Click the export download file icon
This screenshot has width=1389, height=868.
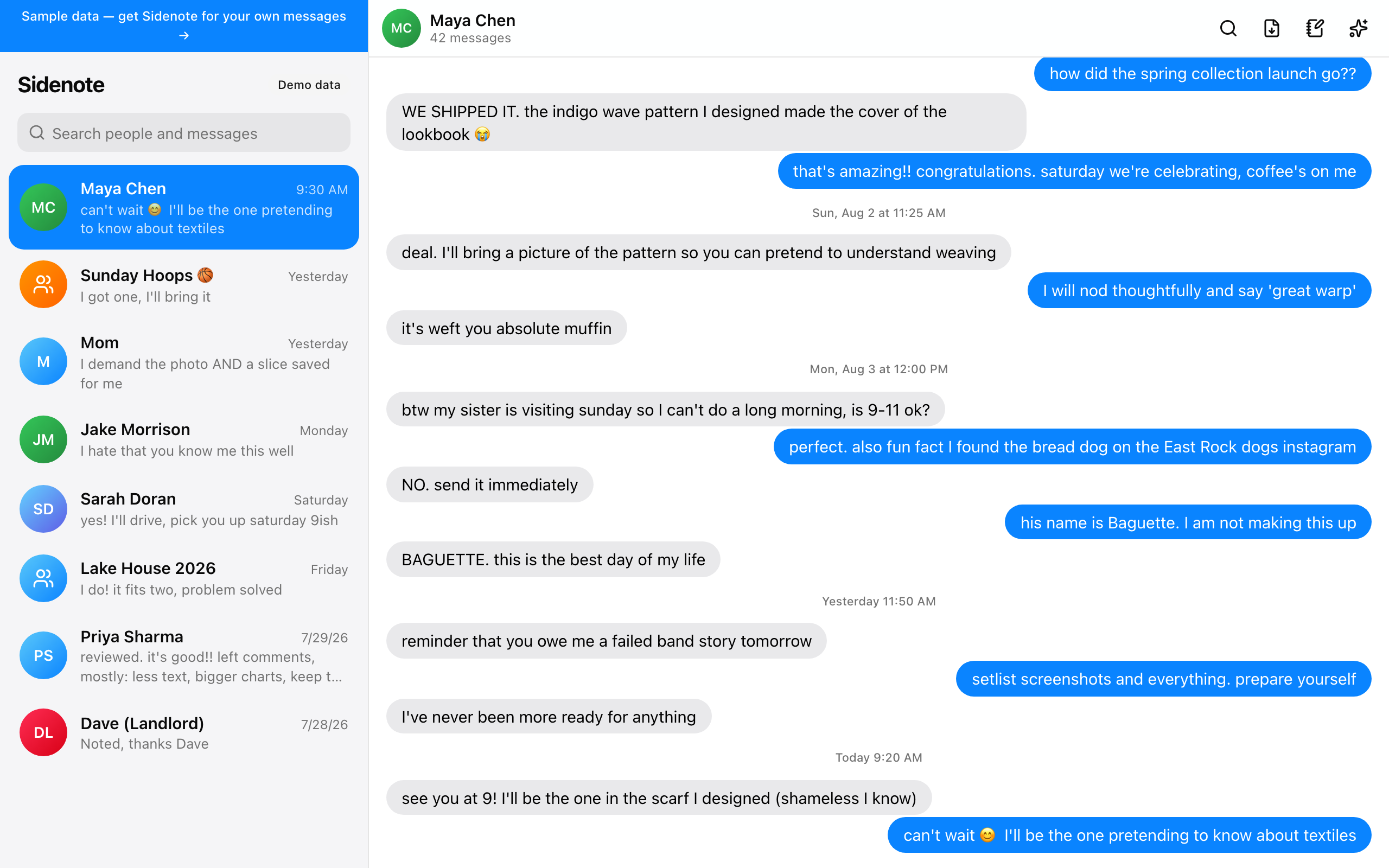click(1271, 28)
